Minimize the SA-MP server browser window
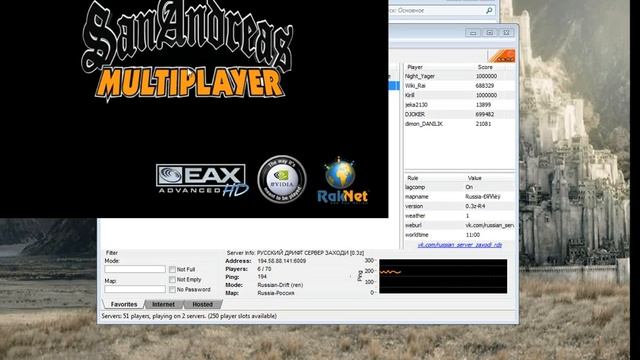The width and height of the screenshot is (640, 360). [473, 33]
